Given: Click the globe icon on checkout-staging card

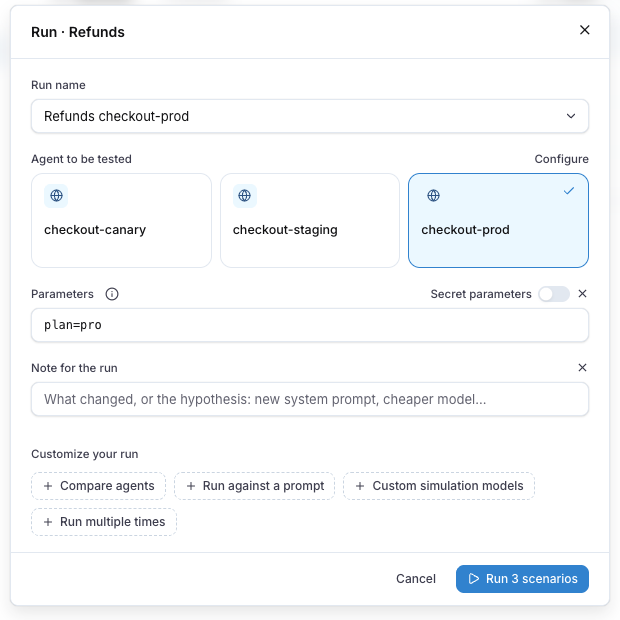Looking at the screenshot, I should point(245,196).
